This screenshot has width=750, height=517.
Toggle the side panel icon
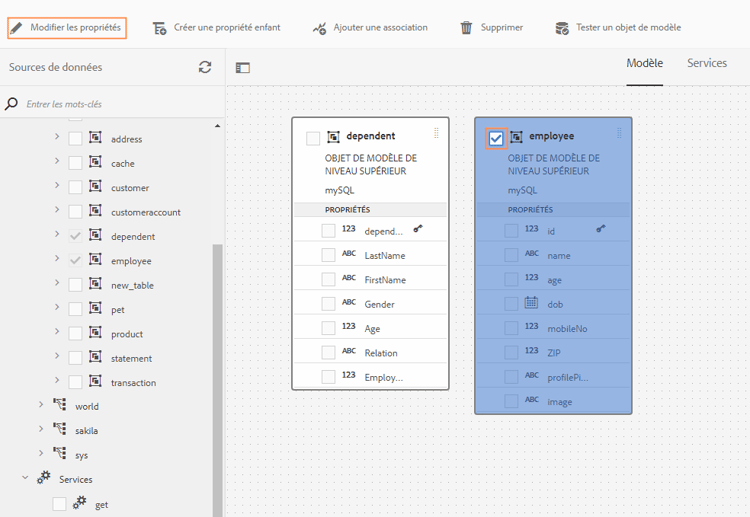tap(243, 68)
